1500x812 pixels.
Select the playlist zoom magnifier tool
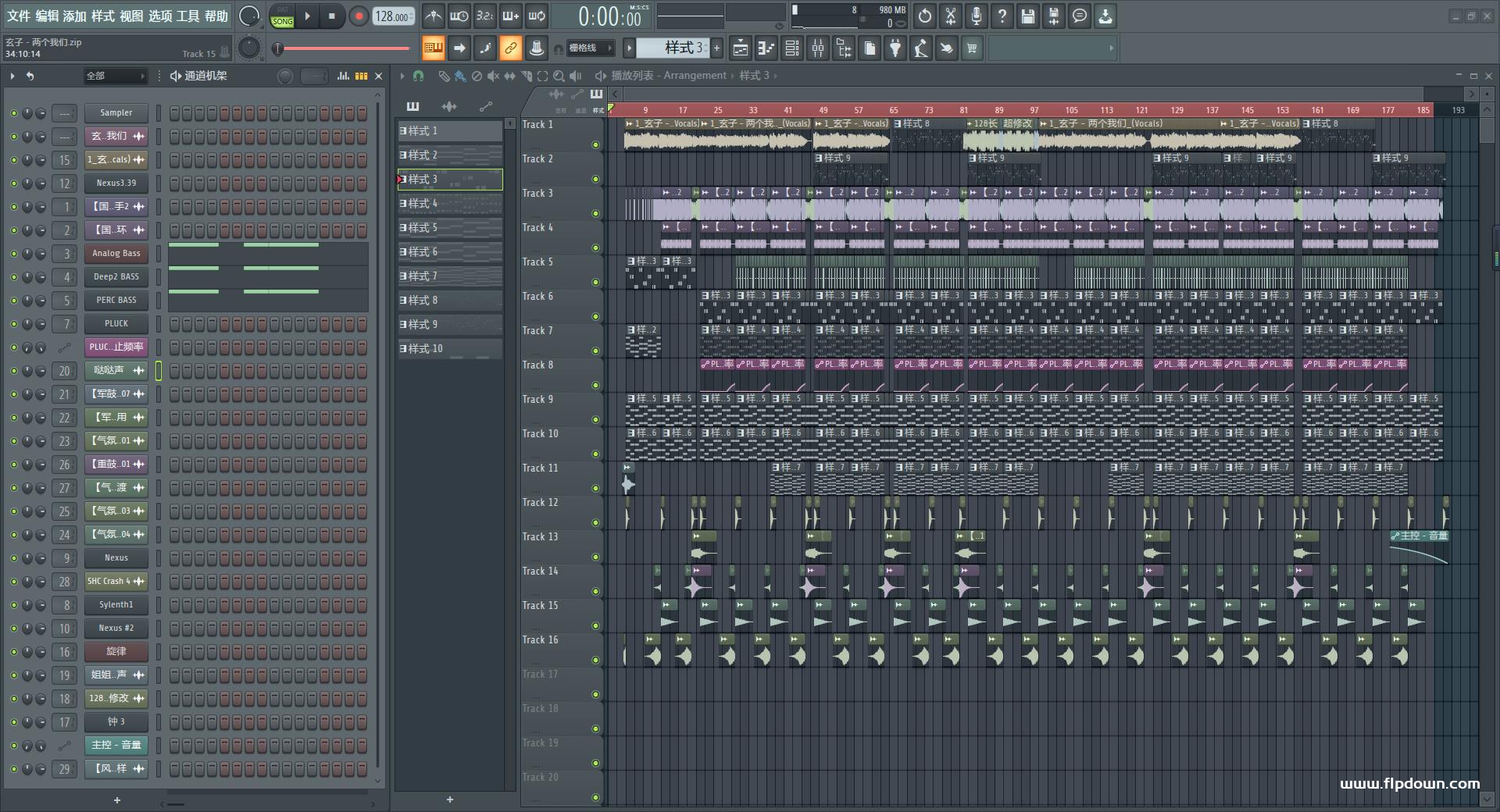559,76
